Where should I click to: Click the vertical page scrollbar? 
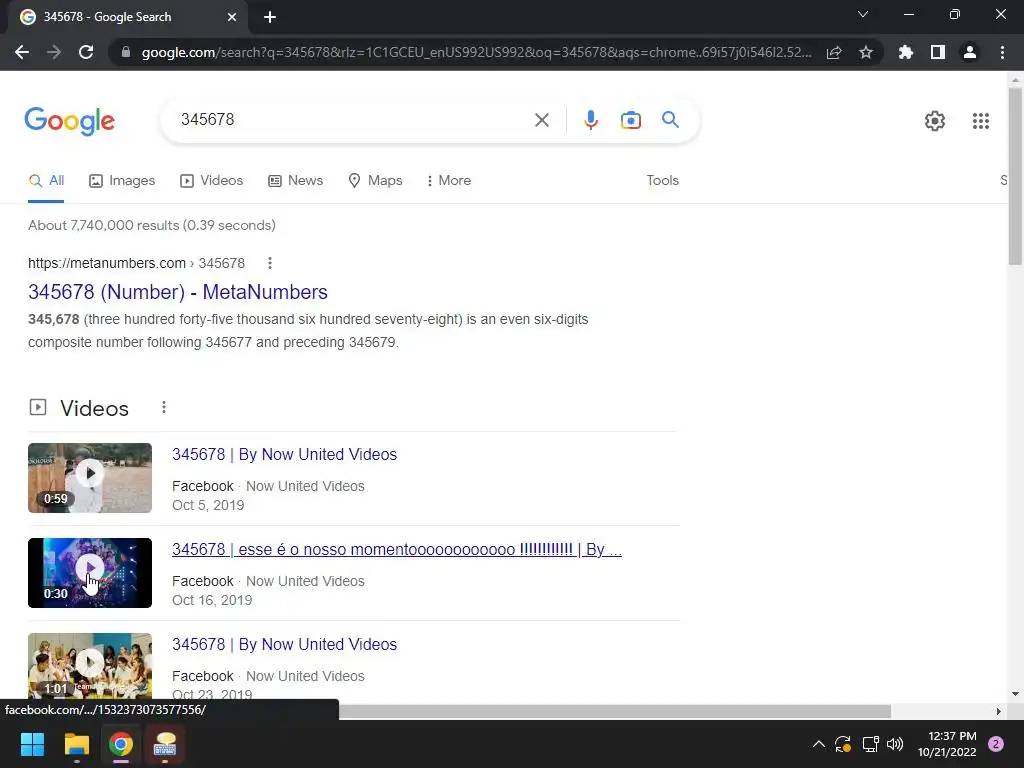[1015, 176]
